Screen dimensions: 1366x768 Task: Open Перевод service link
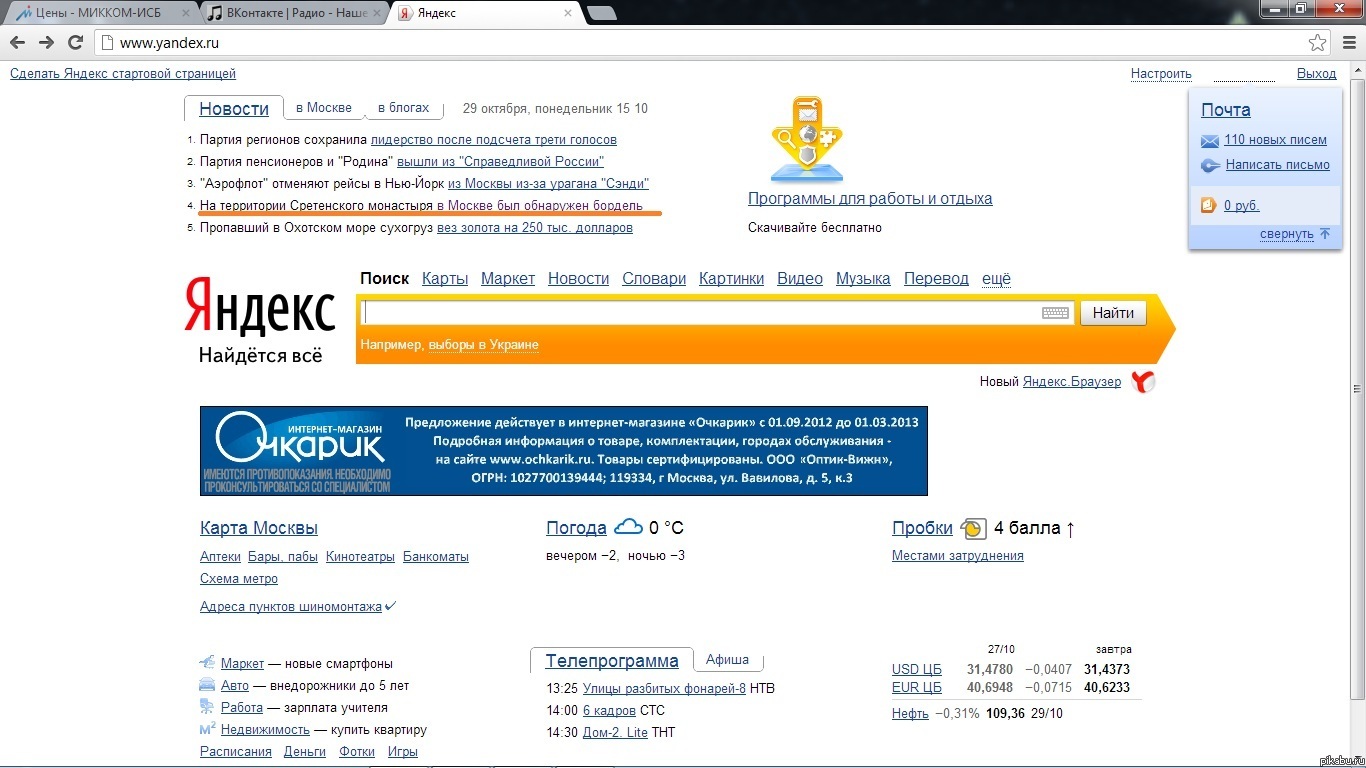[x=936, y=279]
